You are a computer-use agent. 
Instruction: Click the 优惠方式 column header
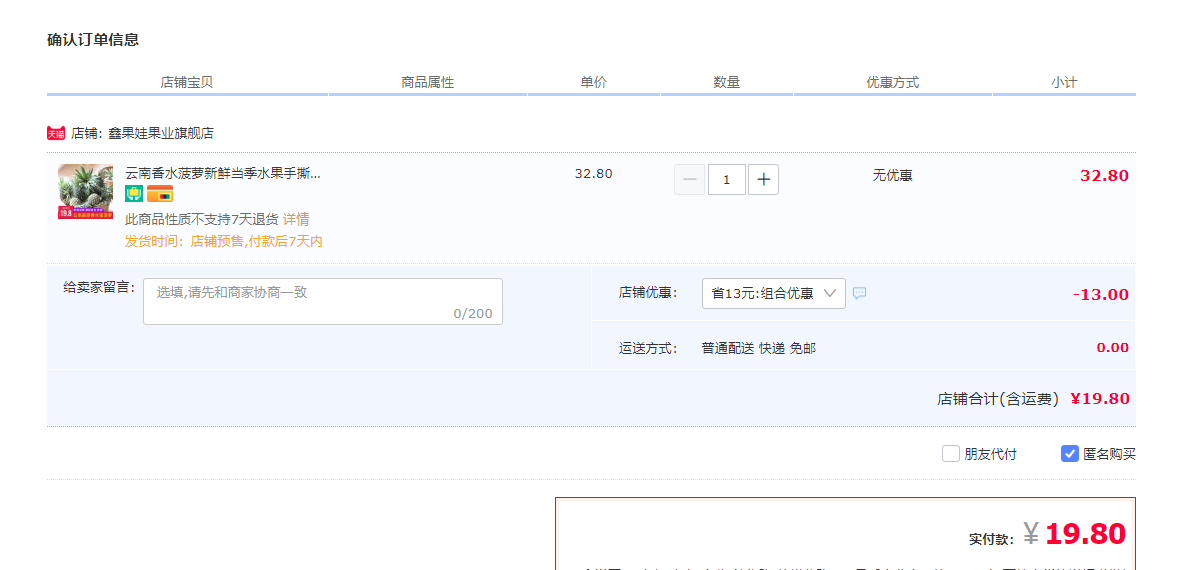pos(892,82)
